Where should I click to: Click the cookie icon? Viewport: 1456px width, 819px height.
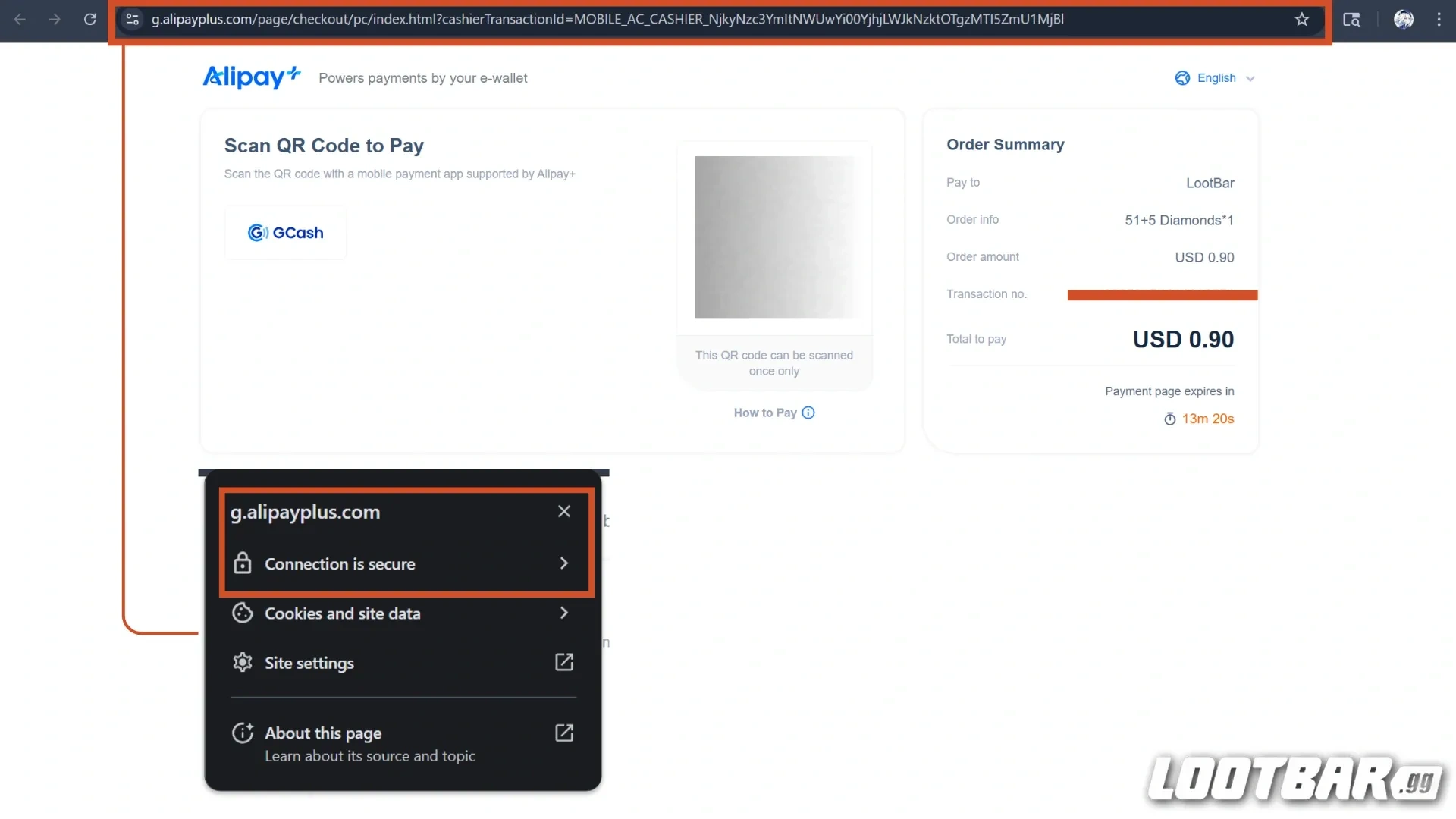pyautogui.click(x=243, y=613)
